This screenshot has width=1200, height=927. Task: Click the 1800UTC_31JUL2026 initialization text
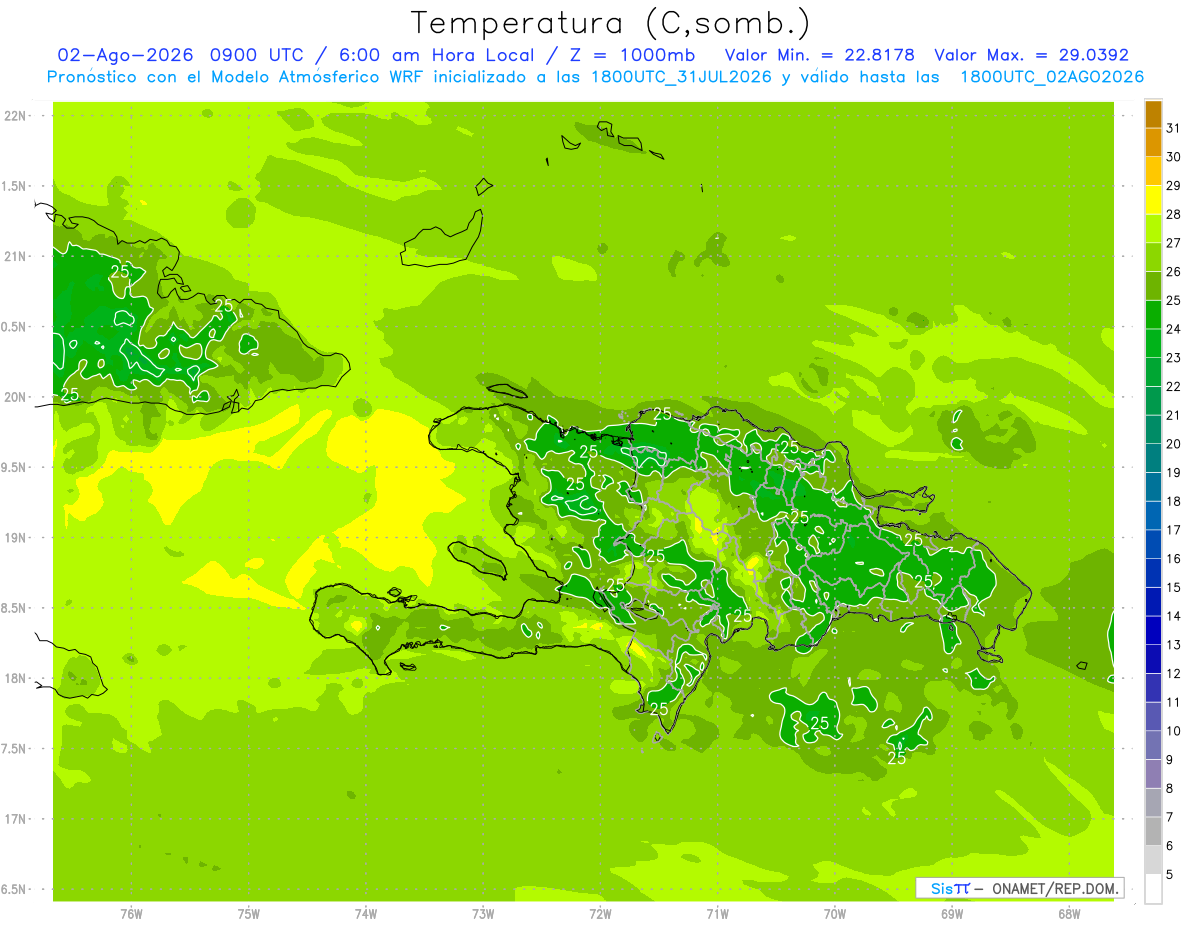pyautogui.click(x=683, y=77)
